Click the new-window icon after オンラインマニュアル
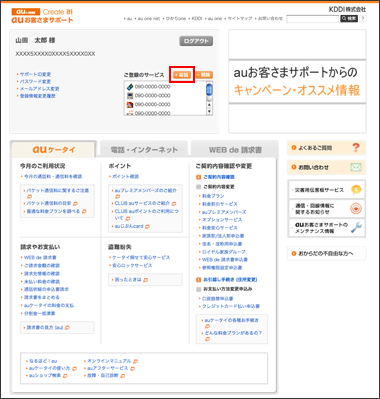This screenshot has width=380, height=399. tap(136, 361)
